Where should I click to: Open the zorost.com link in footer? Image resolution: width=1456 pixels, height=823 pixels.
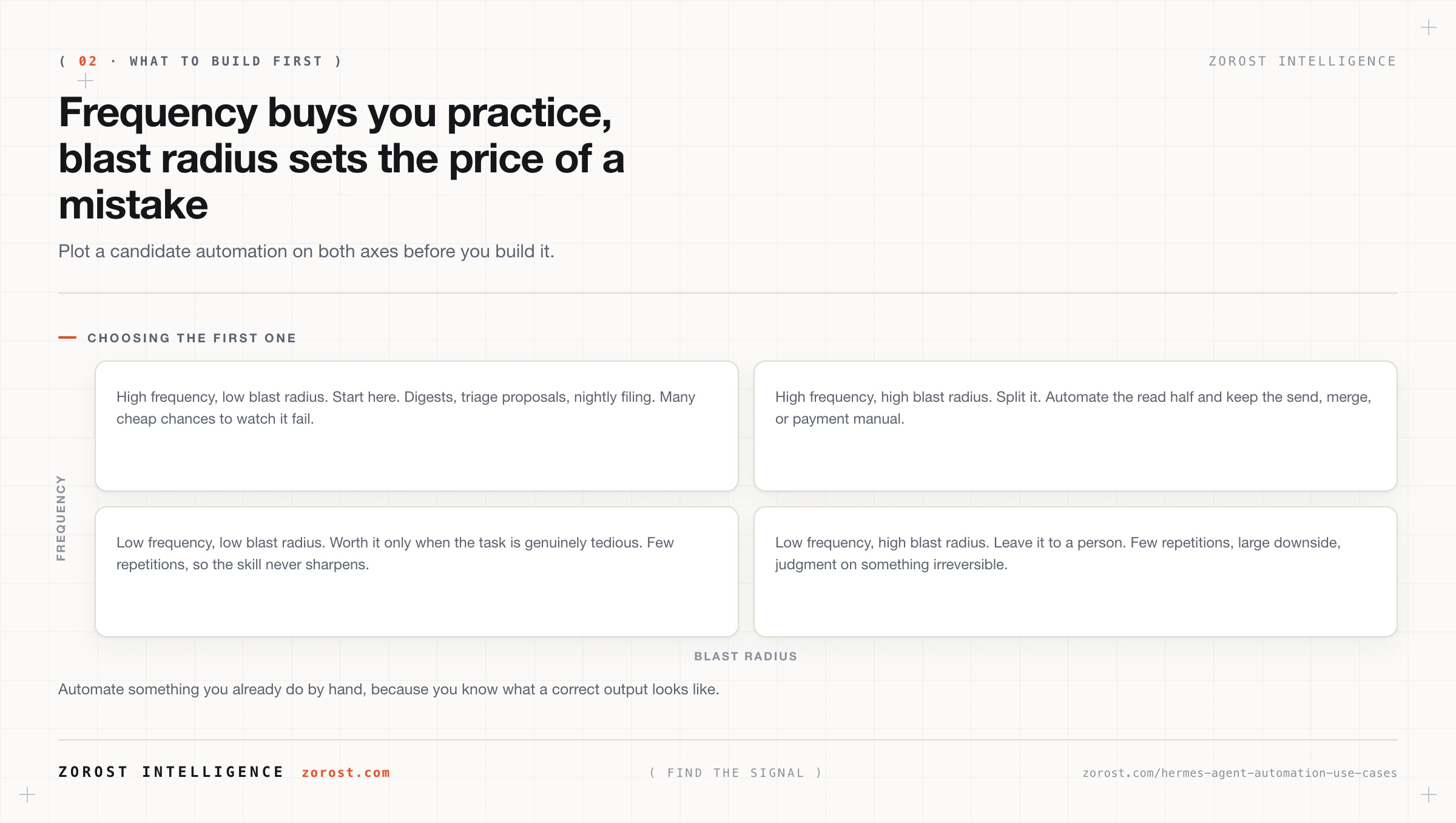346,773
